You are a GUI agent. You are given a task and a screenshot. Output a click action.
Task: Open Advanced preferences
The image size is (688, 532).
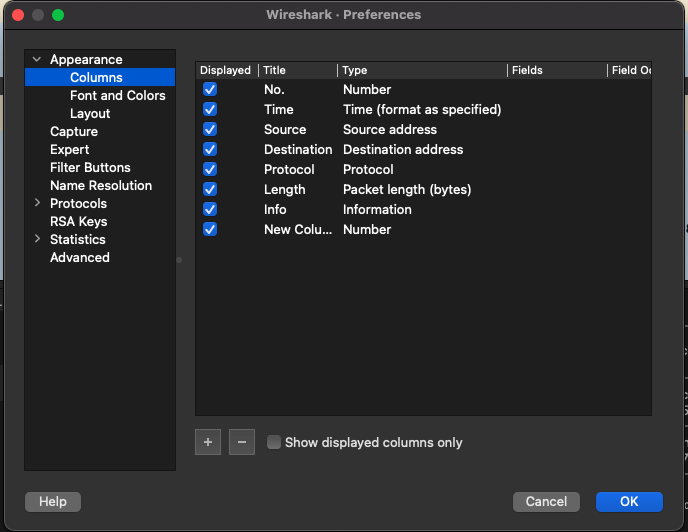[80, 257]
